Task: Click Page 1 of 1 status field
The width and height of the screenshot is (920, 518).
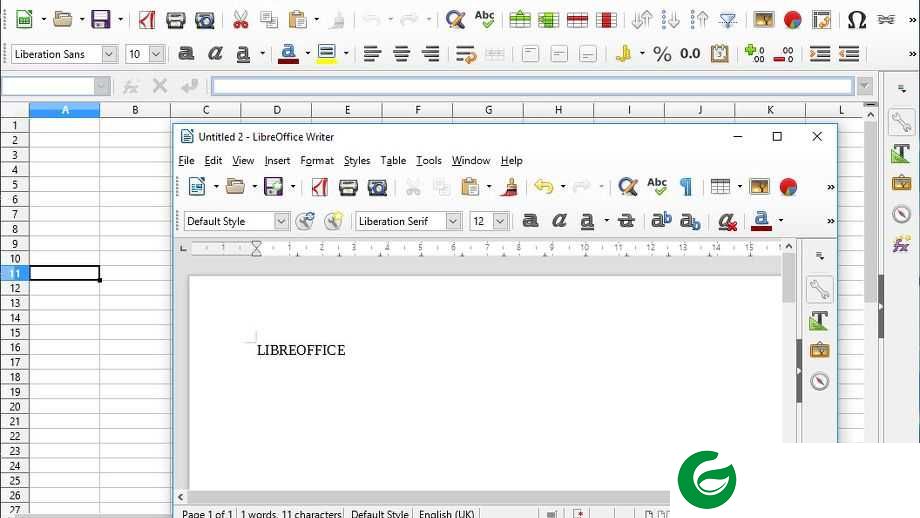Action: click(207, 513)
